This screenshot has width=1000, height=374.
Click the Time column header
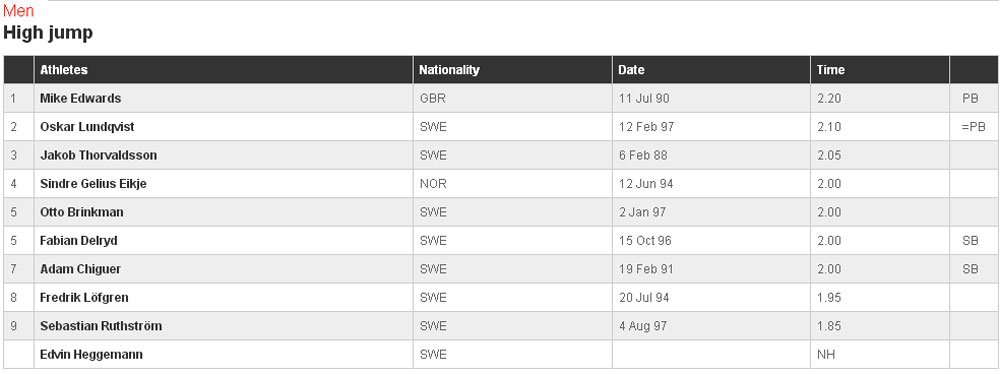[x=830, y=70]
